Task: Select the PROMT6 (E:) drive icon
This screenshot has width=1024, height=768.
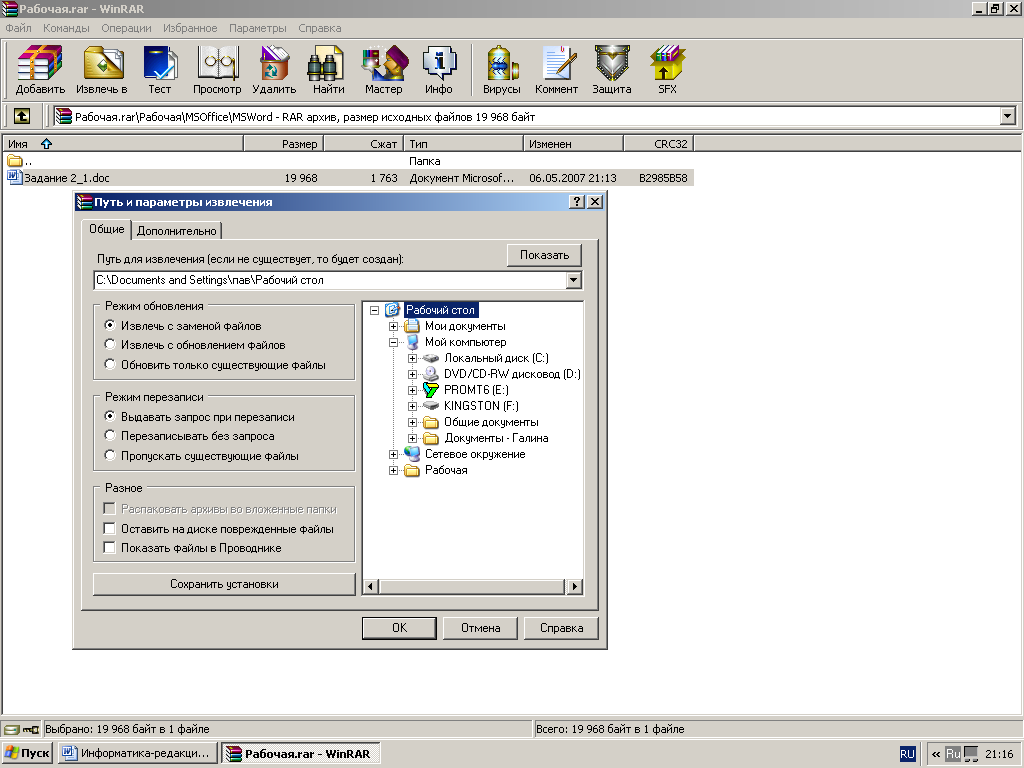Action: point(431,390)
